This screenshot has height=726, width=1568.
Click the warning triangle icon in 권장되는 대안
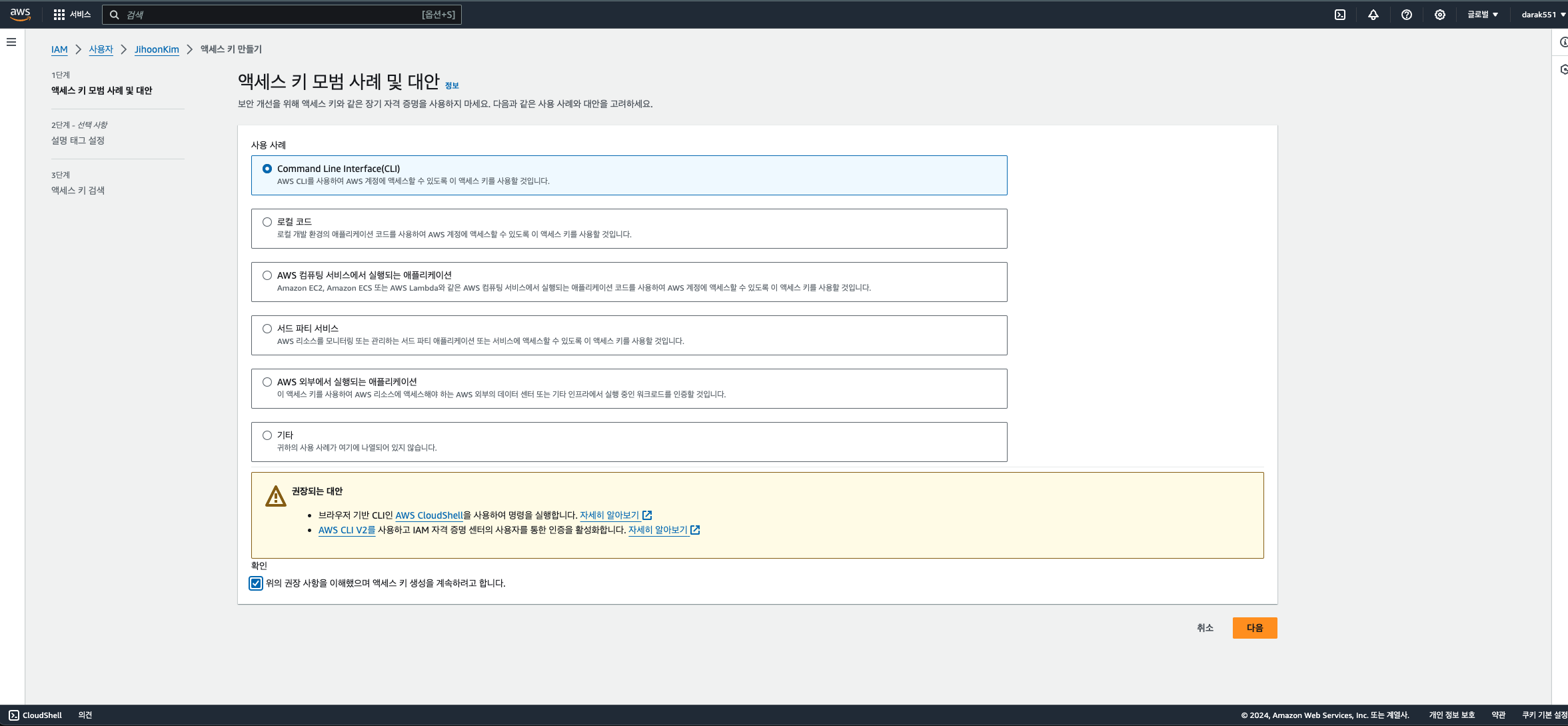click(x=276, y=496)
